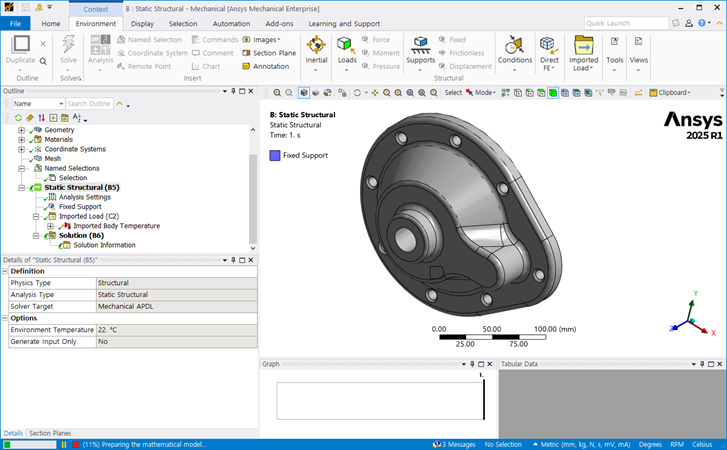Expand the Imported Body Temperature node
Screen dimensions: 727x450
(50, 226)
